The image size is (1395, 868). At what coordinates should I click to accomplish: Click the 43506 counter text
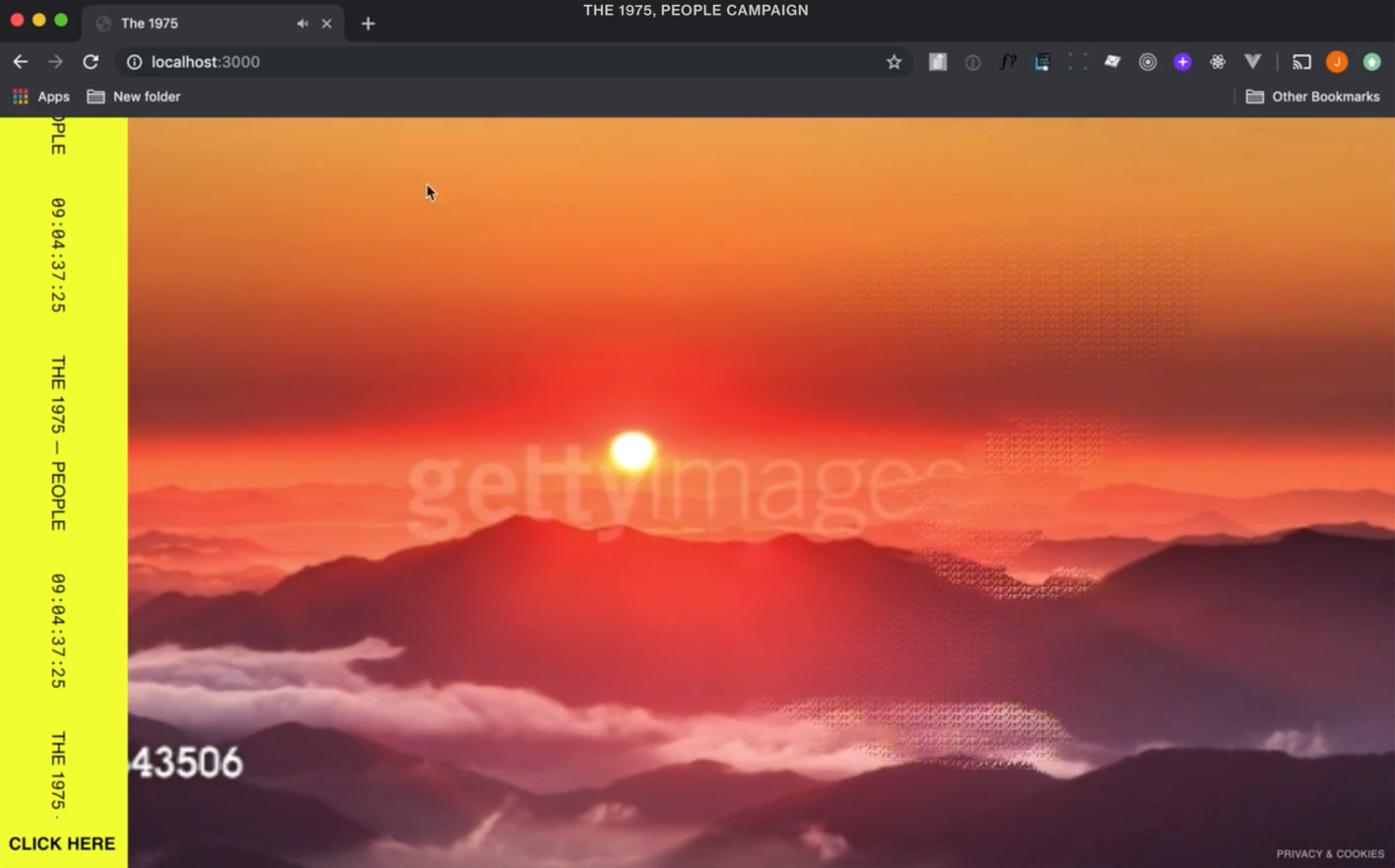[186, 763]
